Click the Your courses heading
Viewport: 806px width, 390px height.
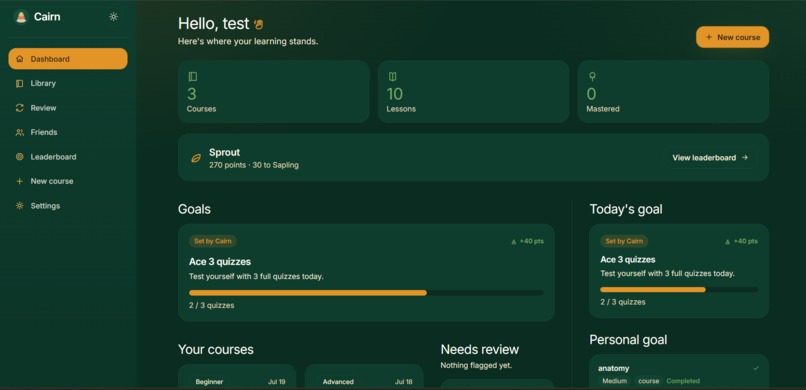tap(216, 349)
